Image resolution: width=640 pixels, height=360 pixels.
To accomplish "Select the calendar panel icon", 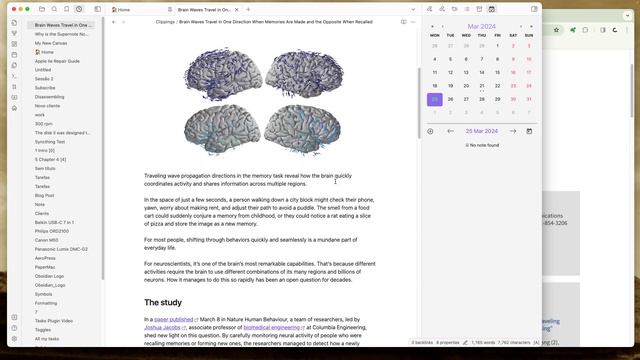I will click(492, 9).
